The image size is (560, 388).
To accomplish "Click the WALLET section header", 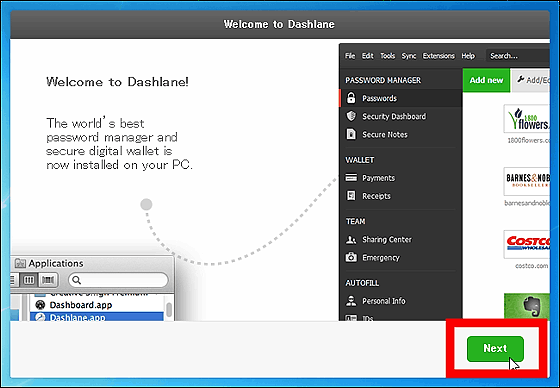I will (360, 160).
